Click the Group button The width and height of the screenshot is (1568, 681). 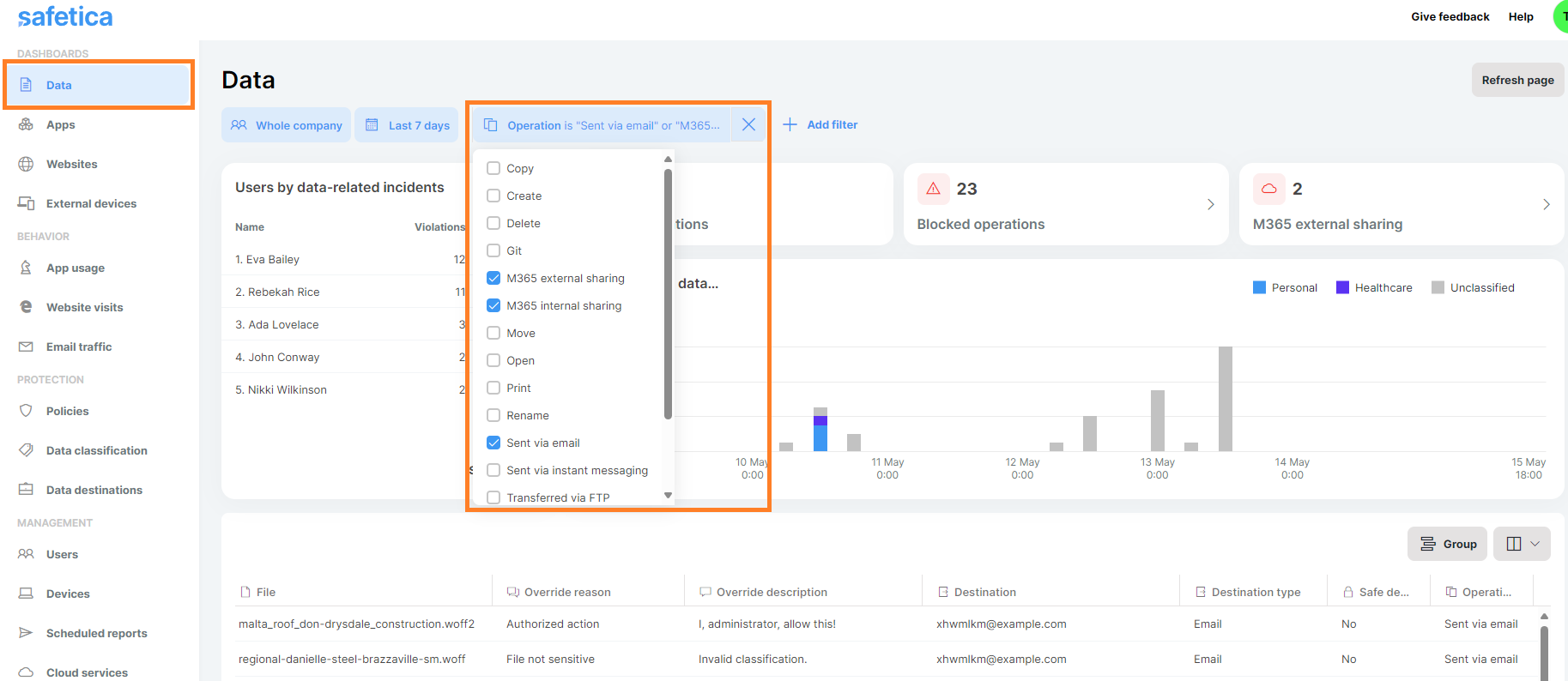[x=1447, y=544]
